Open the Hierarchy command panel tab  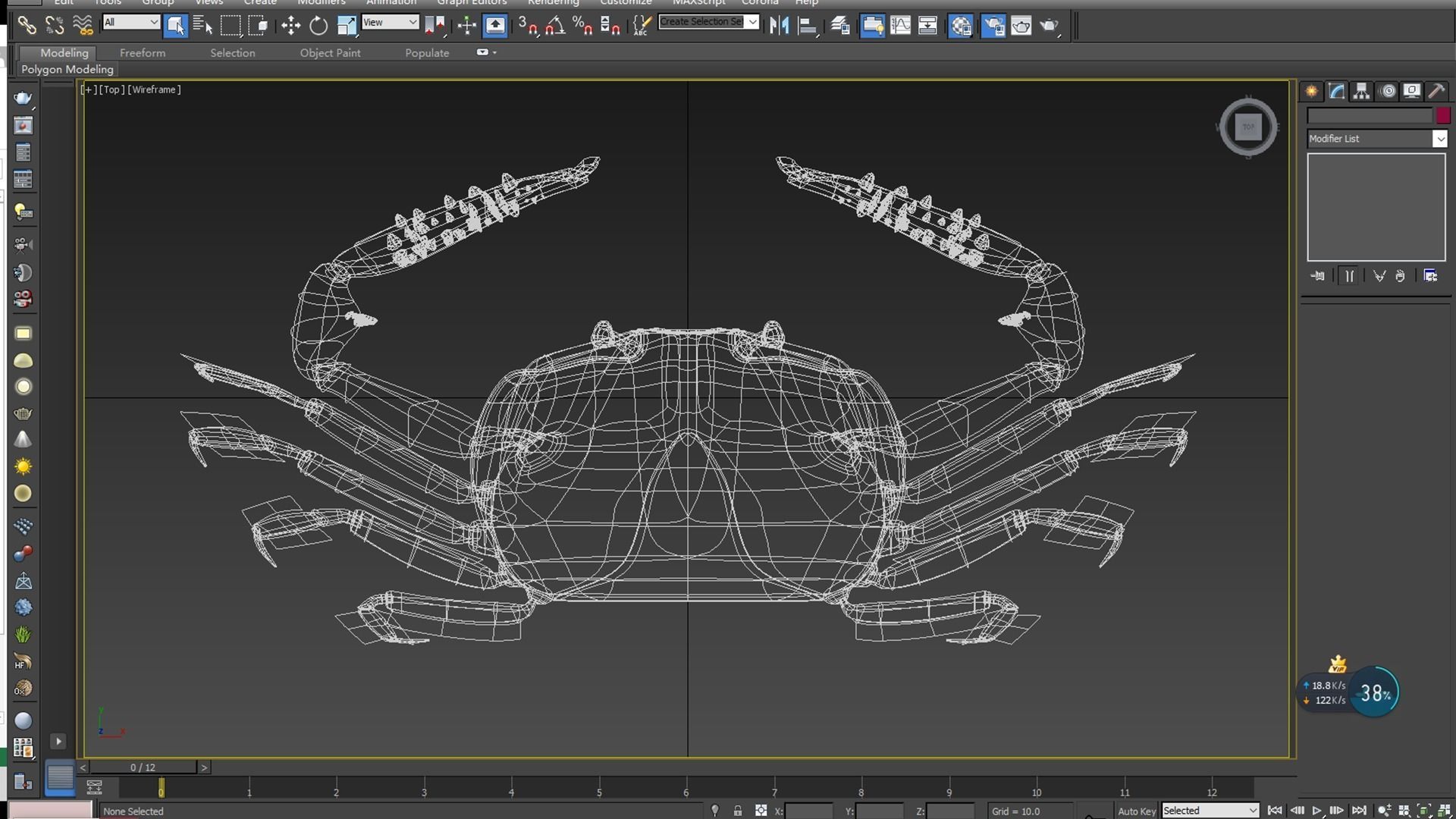pos(1362,91)
